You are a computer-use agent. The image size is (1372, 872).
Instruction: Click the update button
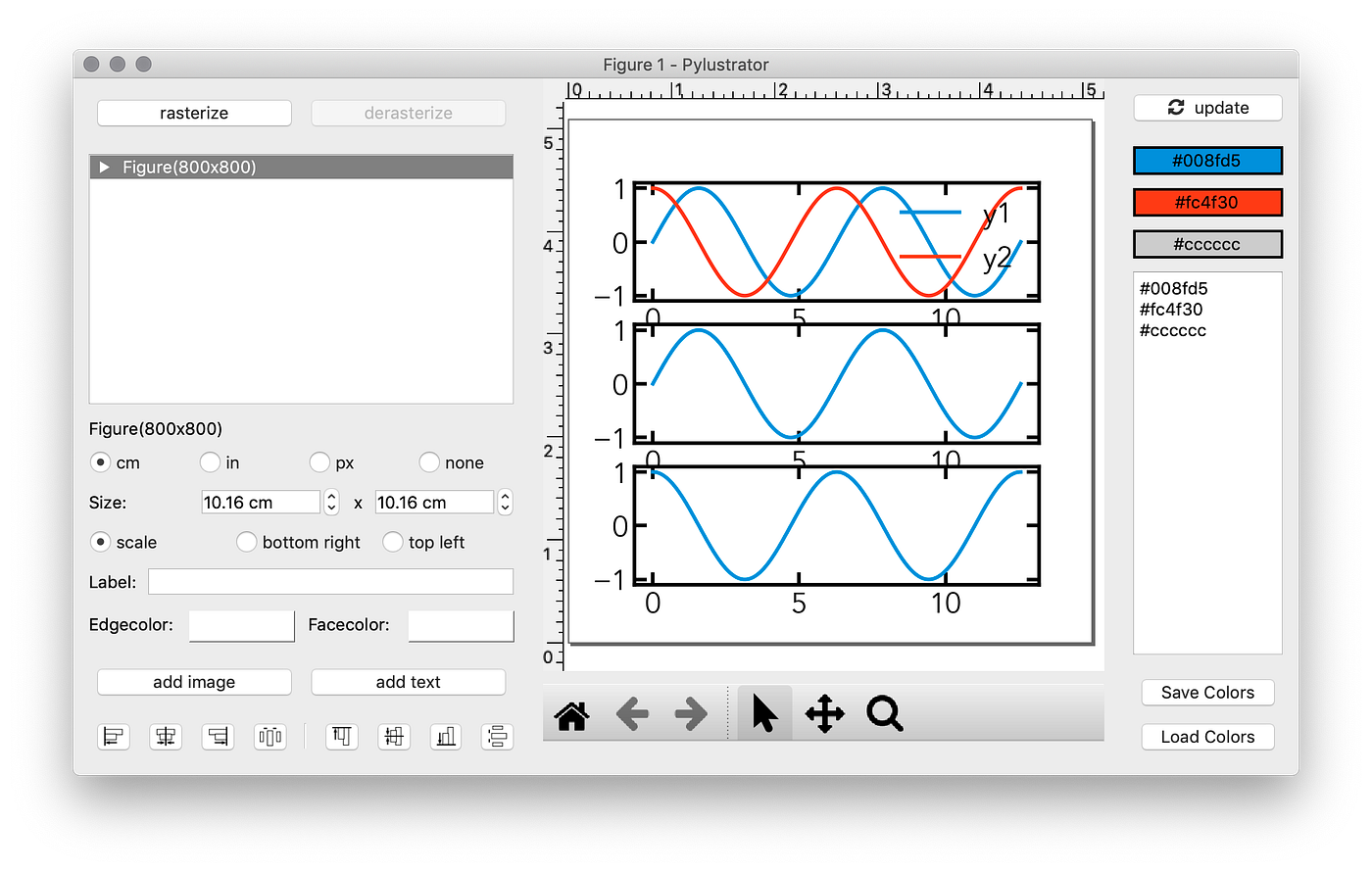coord(1207,108)
